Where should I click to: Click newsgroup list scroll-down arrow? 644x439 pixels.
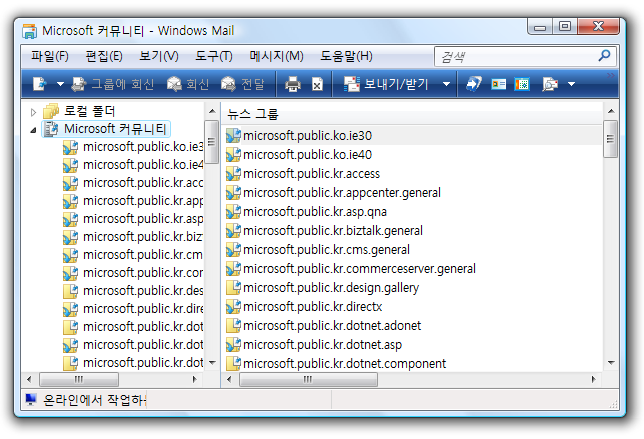pyautogui.click(x=611, y=362)
